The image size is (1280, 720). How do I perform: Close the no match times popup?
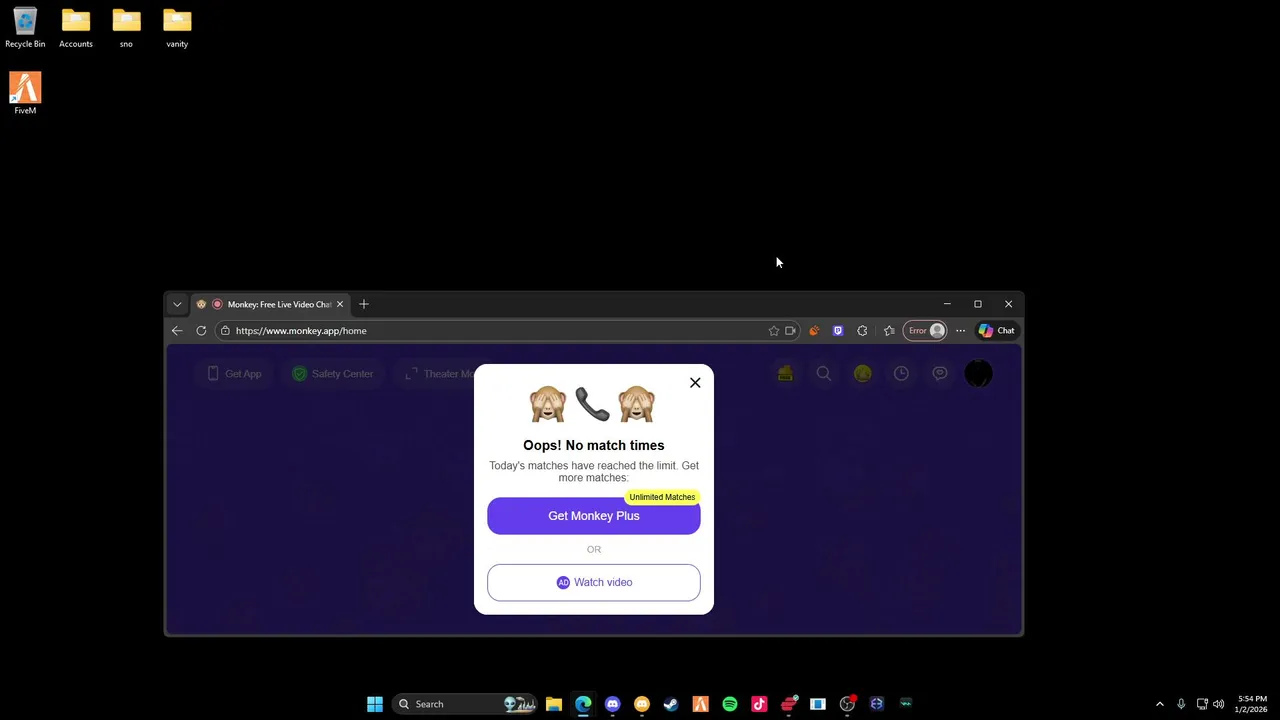pyautogui.click(x=695, y=383)
